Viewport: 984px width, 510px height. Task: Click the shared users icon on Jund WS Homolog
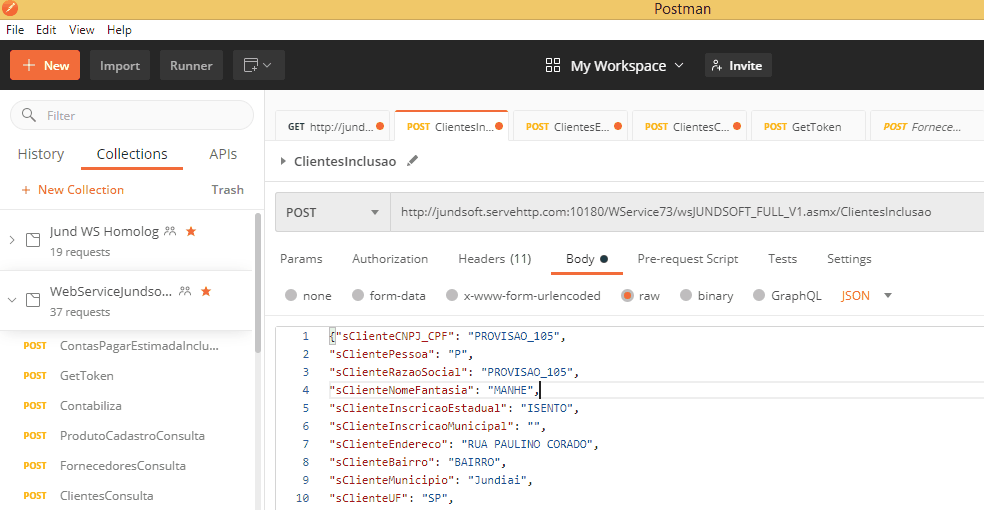click(171, 231)
